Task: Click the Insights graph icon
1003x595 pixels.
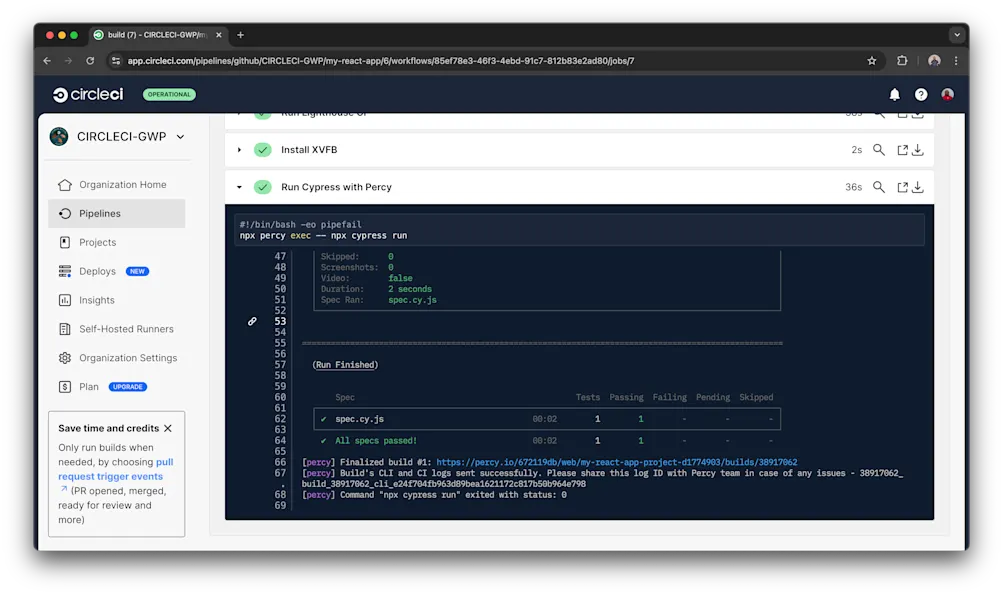Action: pyautogui.click(x=62, y=300)
